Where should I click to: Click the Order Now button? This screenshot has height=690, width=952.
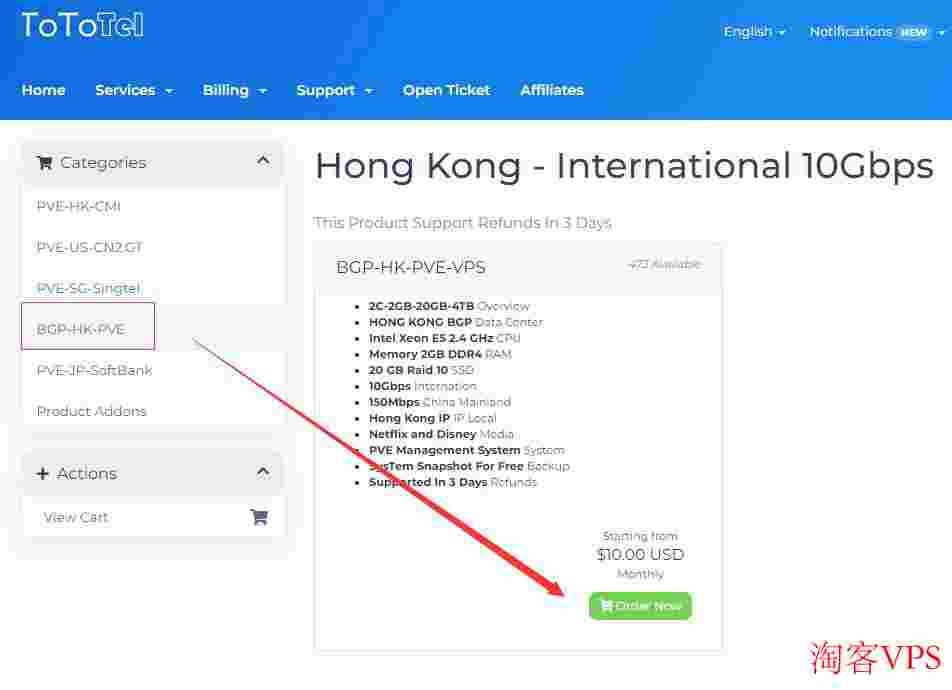coord(640,606)
